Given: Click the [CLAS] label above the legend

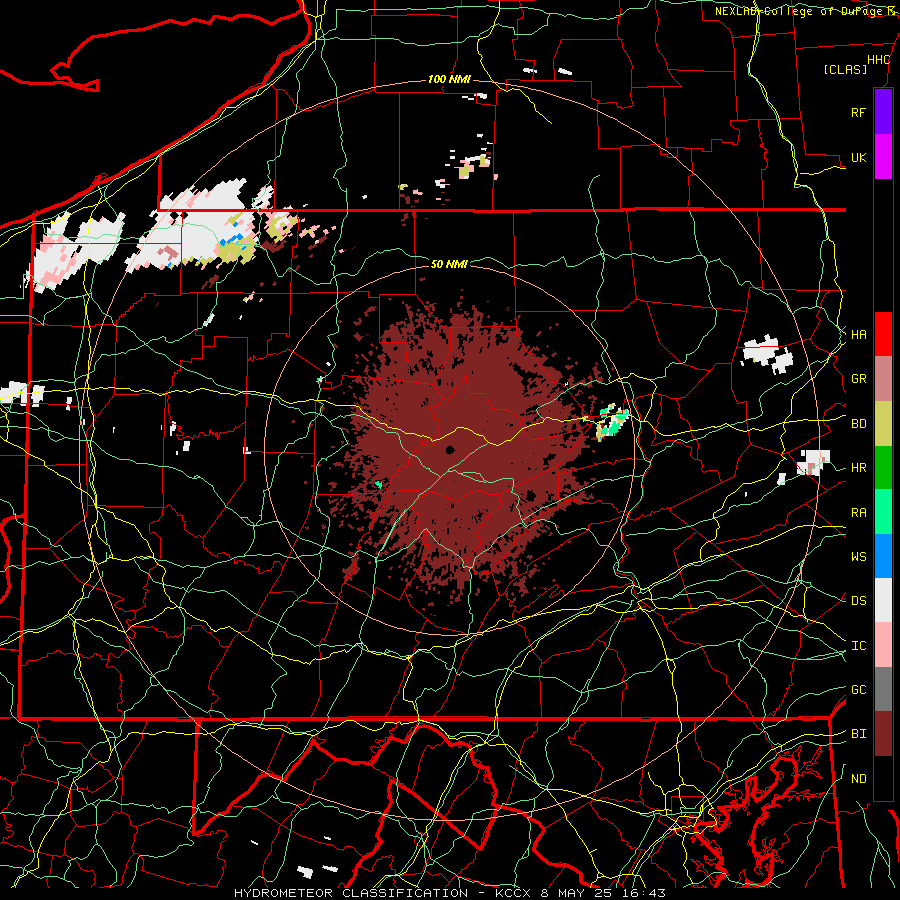Looking at the screenshot, I should coord(845,70).
